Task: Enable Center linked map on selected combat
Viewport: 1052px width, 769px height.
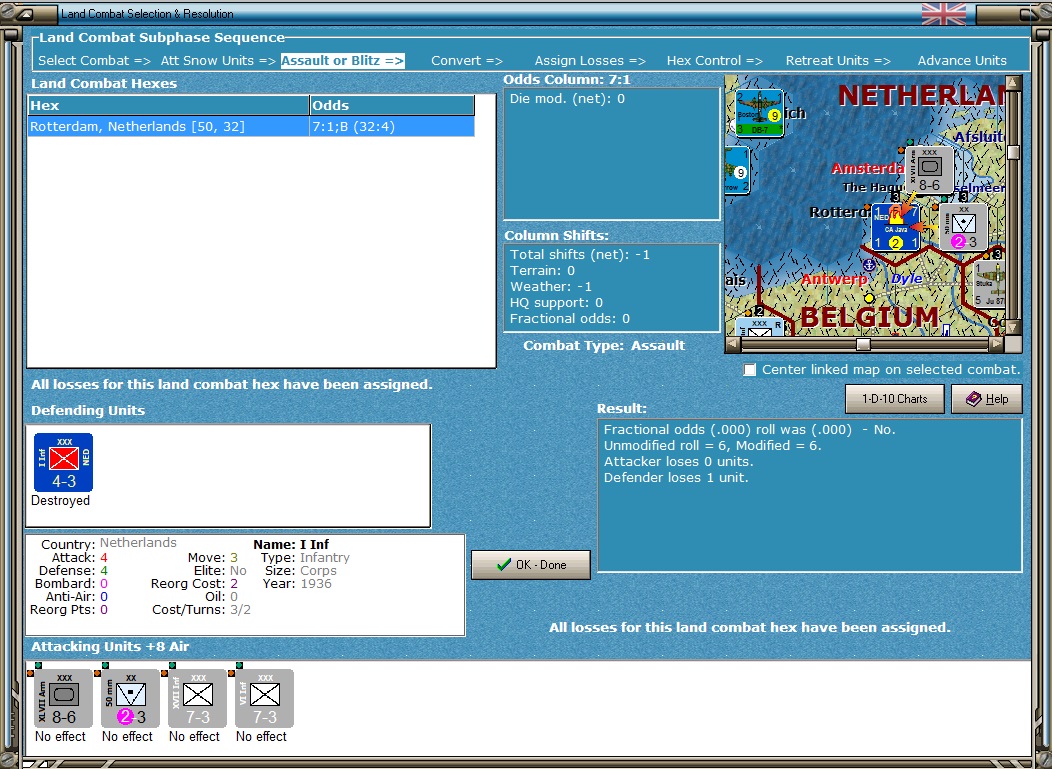Action: [749, 370]
